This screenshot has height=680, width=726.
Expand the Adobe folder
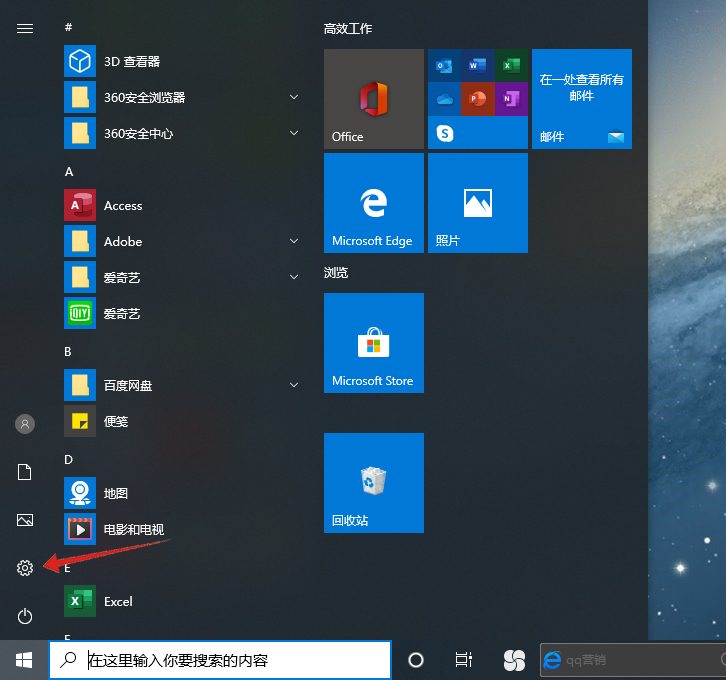294,241
